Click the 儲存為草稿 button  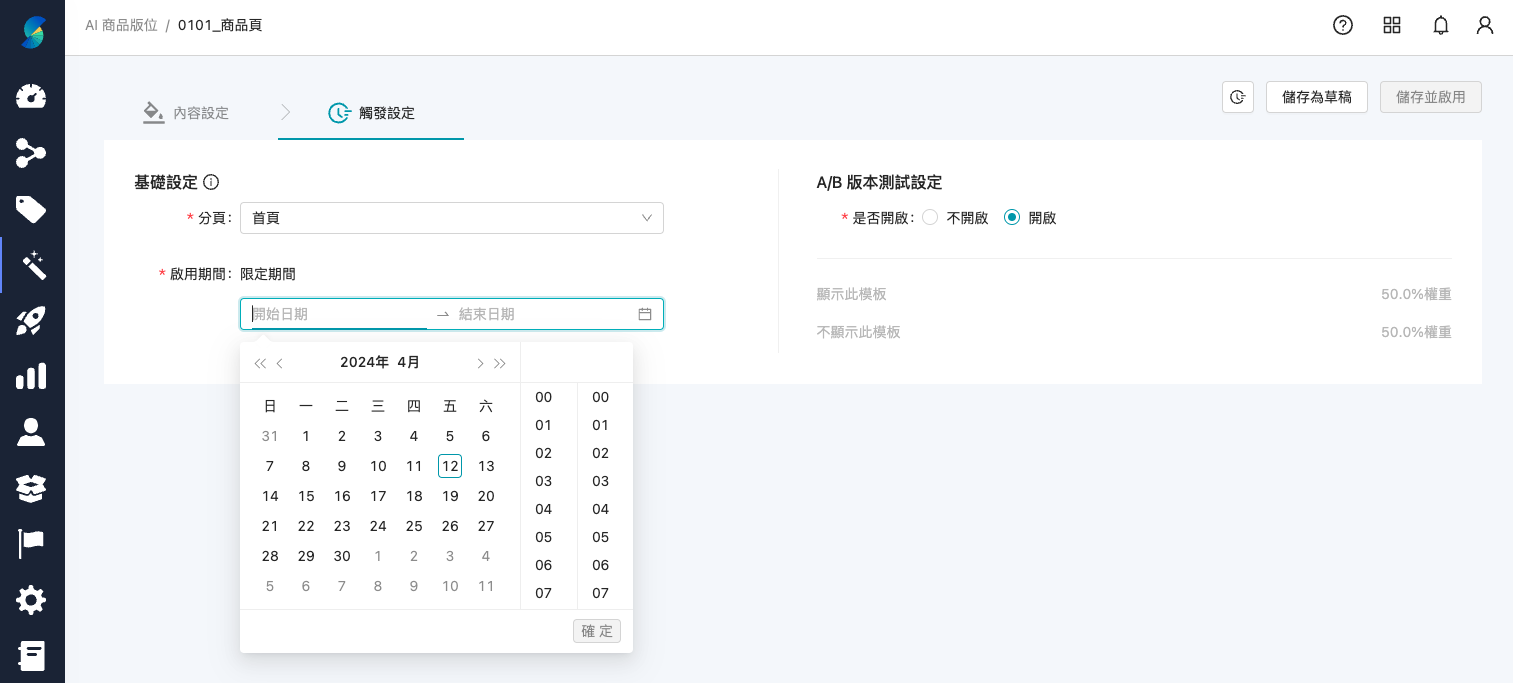(x=1316, y=97)
